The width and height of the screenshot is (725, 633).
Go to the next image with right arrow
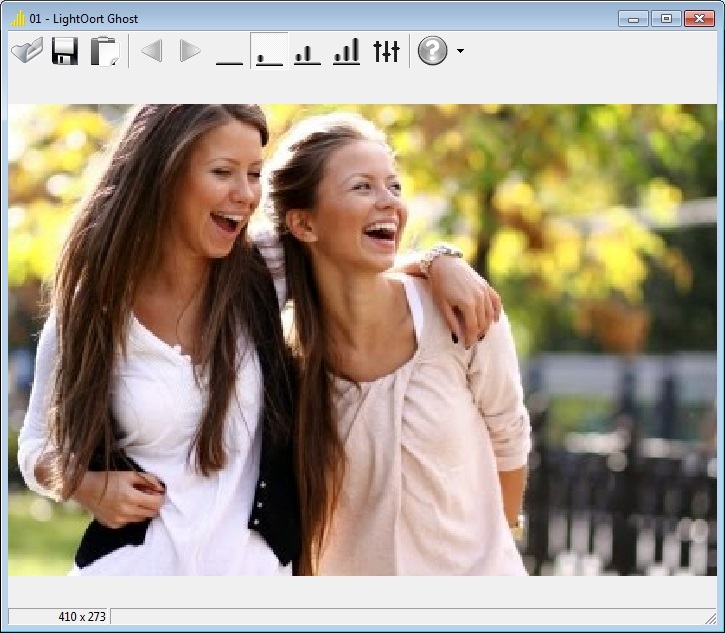coord(190,50)
